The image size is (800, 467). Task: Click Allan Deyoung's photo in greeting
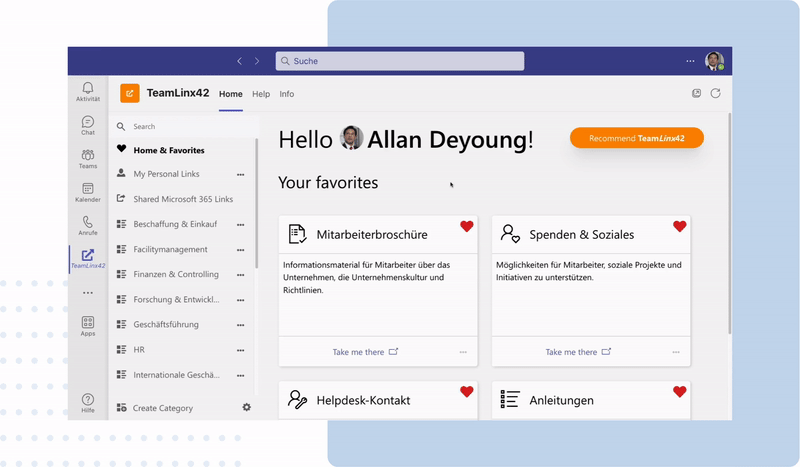click(352, 138)
